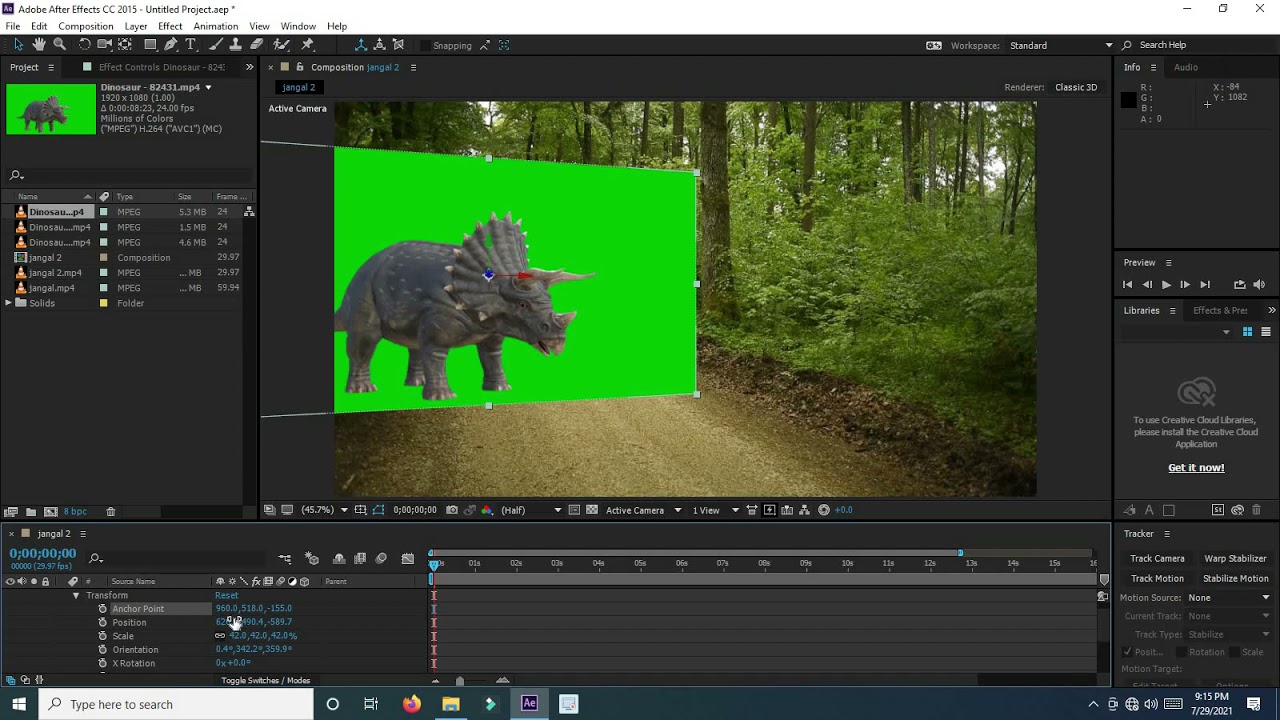Open the Active Camera view dropdown
The width and height of the screenshot is (1280, 720).
(x=643, y=510)
